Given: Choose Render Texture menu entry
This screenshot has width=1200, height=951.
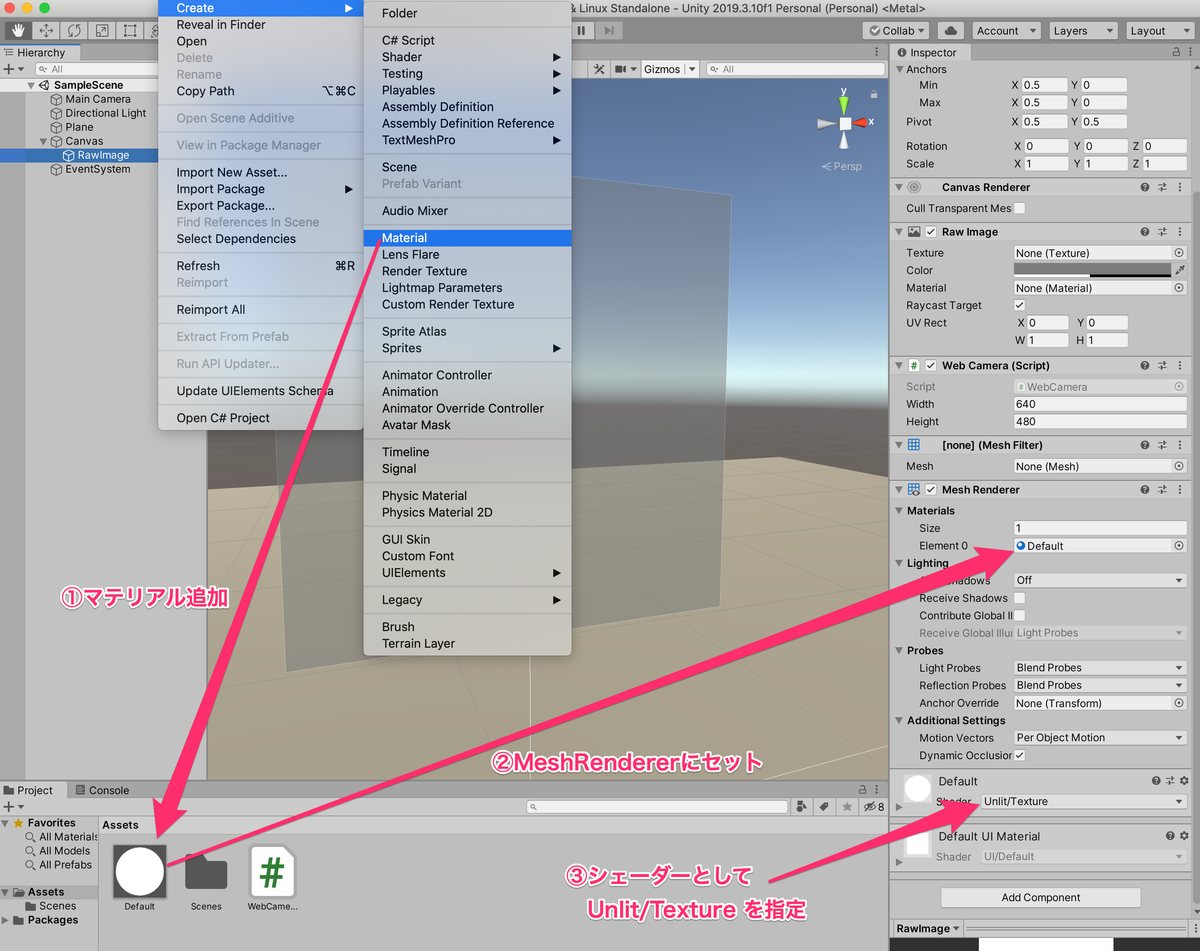Looking at the screenshot, I should (x=468, y=271).
